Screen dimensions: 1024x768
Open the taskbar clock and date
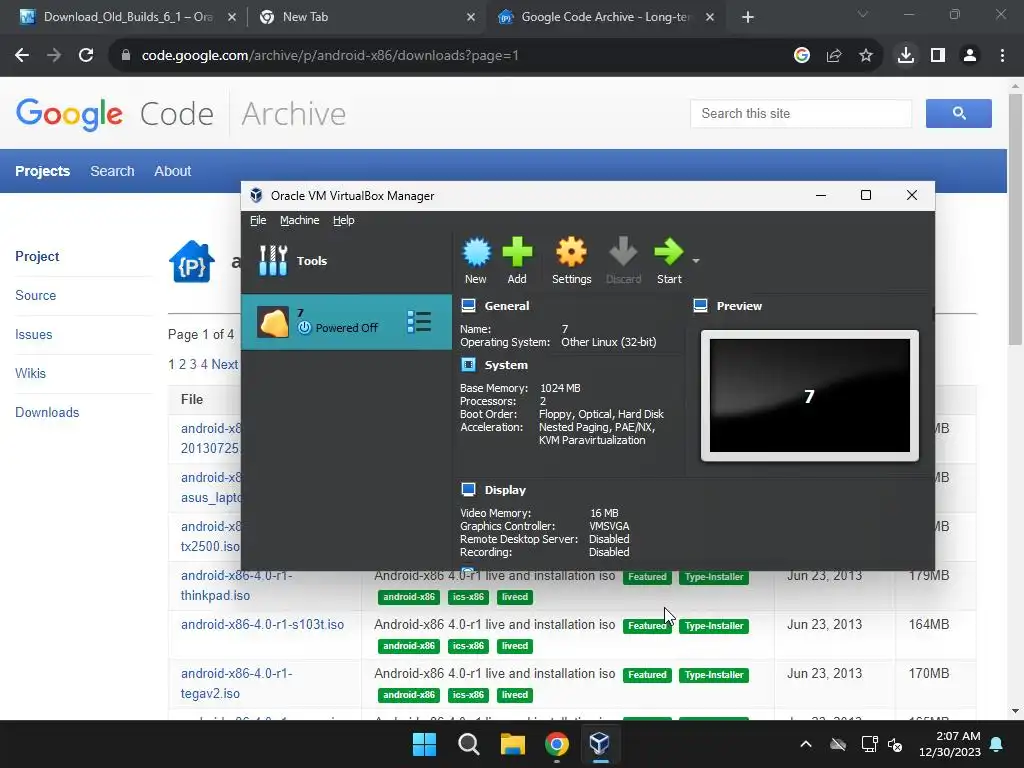coord(950,744)
